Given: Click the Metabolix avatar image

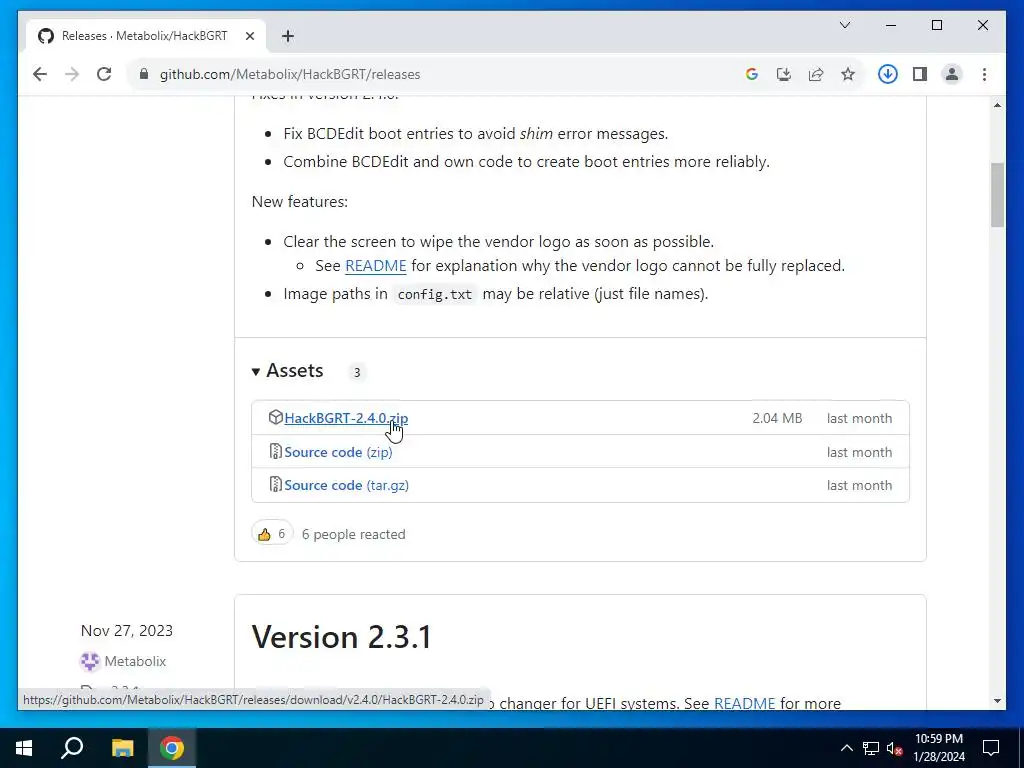Looking at the screenshot, I should 89,661.
